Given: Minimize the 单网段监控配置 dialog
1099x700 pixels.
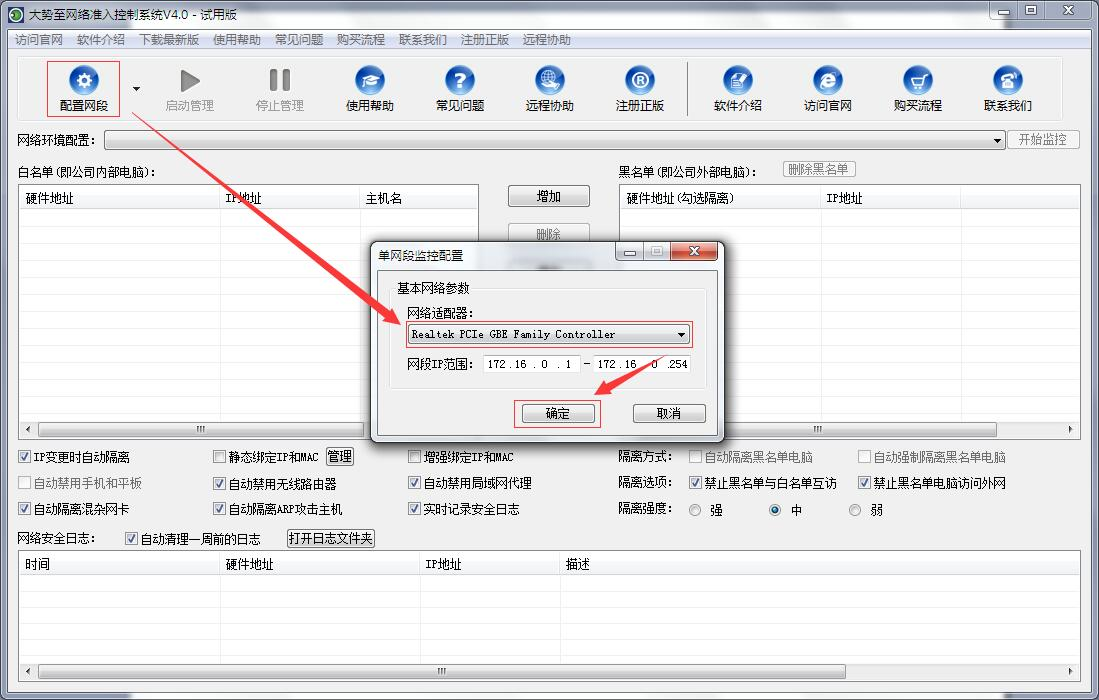Looking at the screenshot, I should pyautogui.click(x=630, y=252).
